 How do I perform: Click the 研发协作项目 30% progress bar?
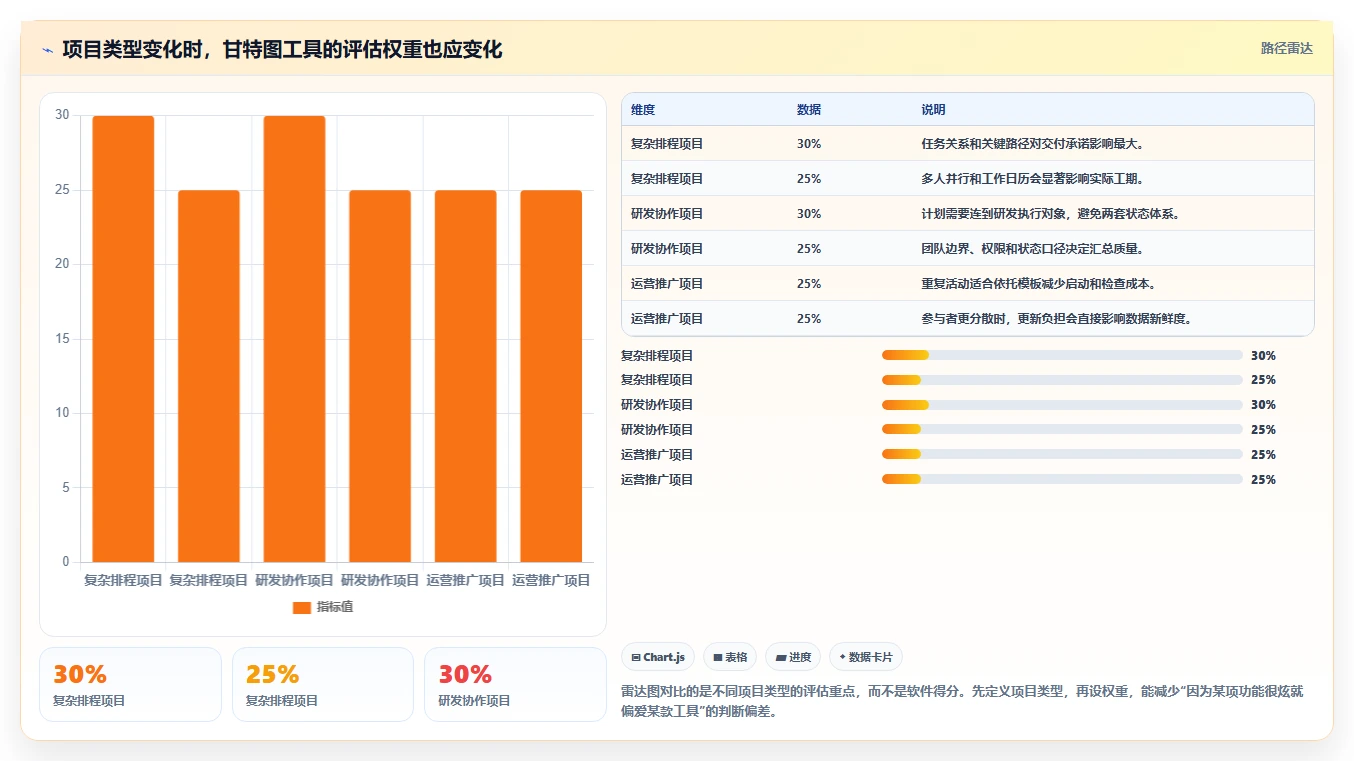(x=1062, y=405)
